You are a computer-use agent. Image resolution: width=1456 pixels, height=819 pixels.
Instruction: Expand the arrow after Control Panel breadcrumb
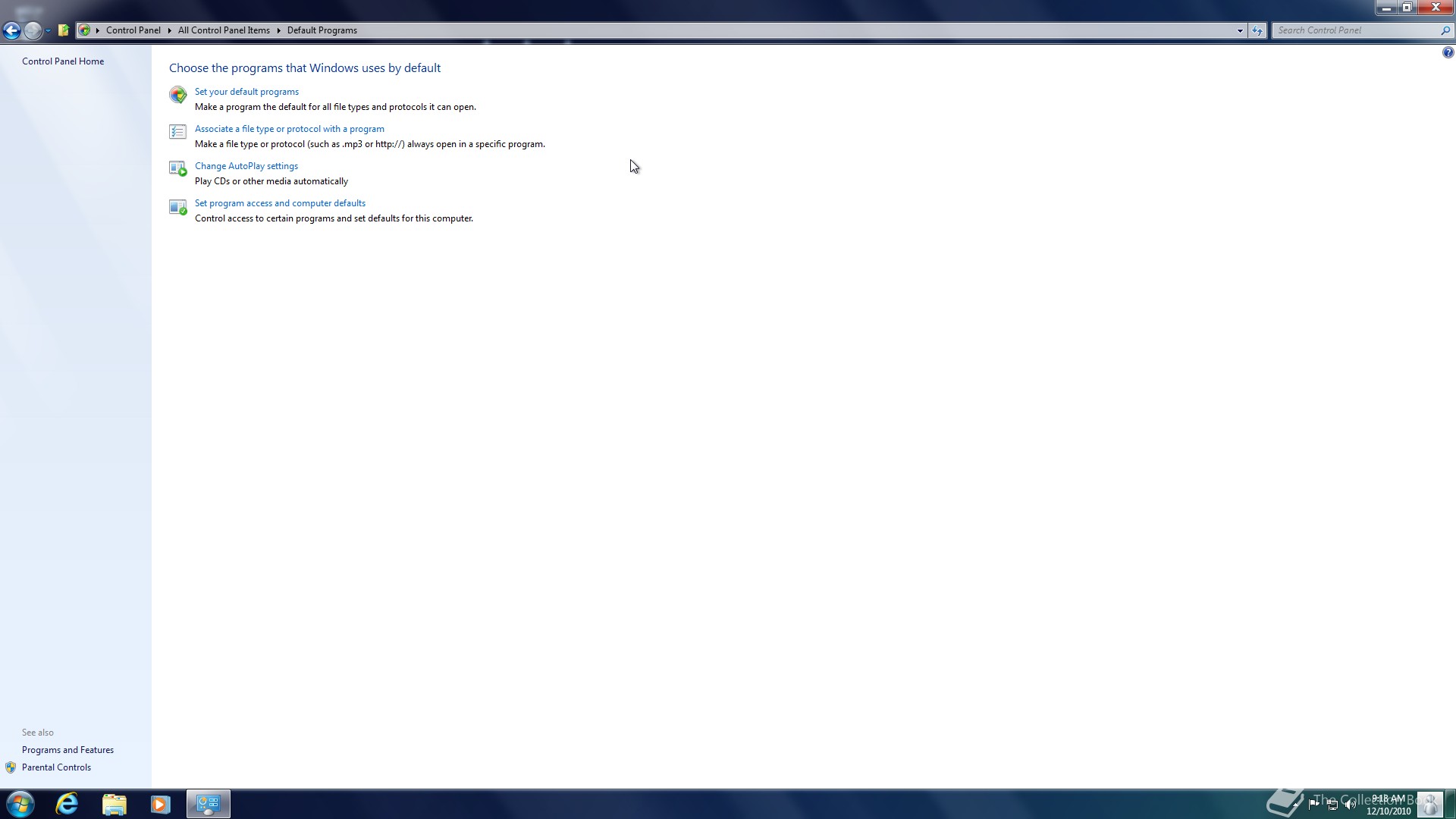tap(169, 30)
